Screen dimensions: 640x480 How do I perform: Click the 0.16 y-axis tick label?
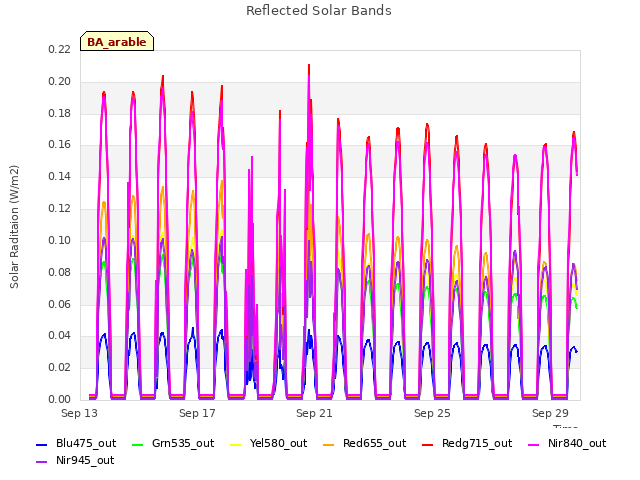60,144
